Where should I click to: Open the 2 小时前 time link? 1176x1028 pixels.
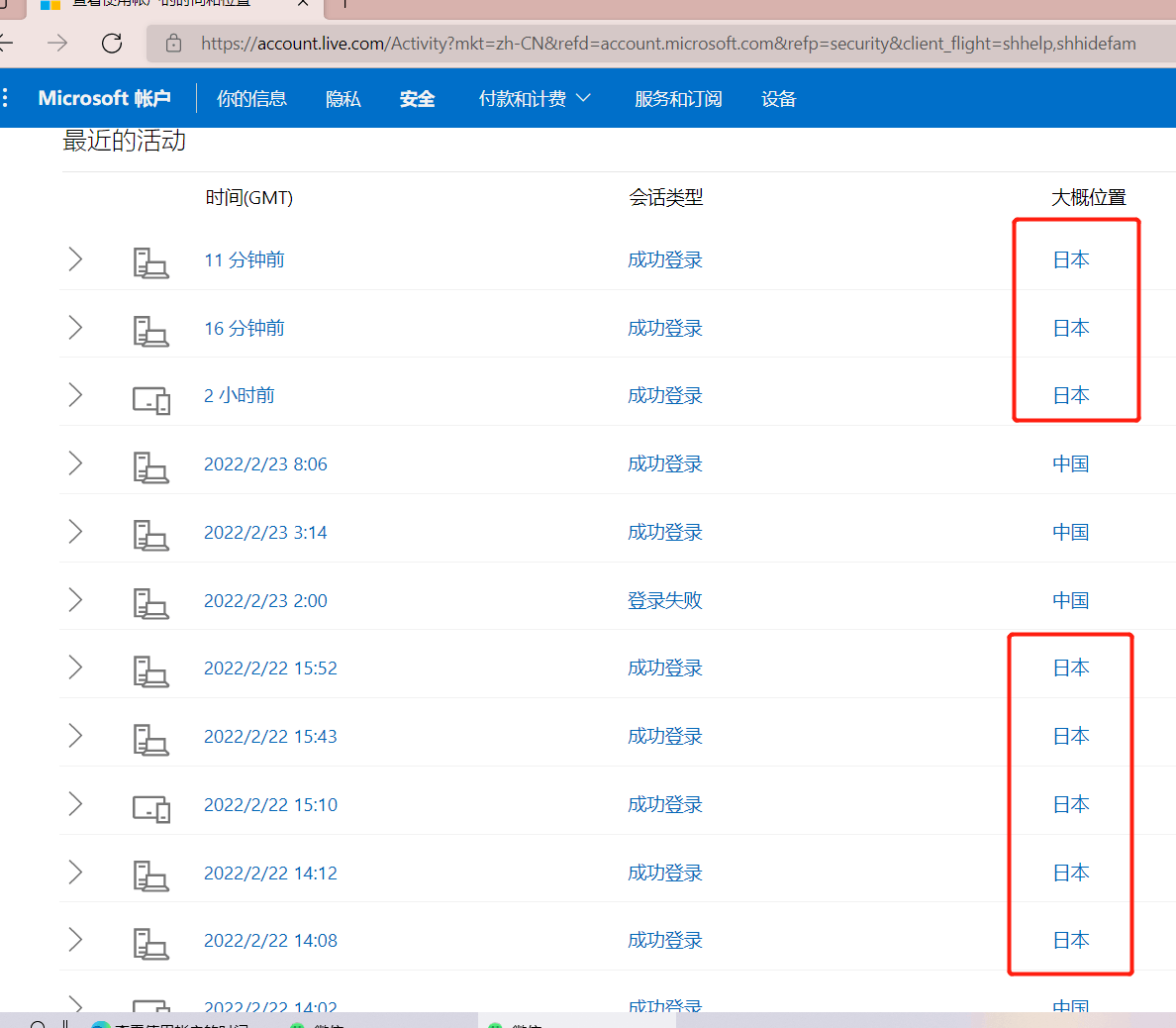click(240, 395)
